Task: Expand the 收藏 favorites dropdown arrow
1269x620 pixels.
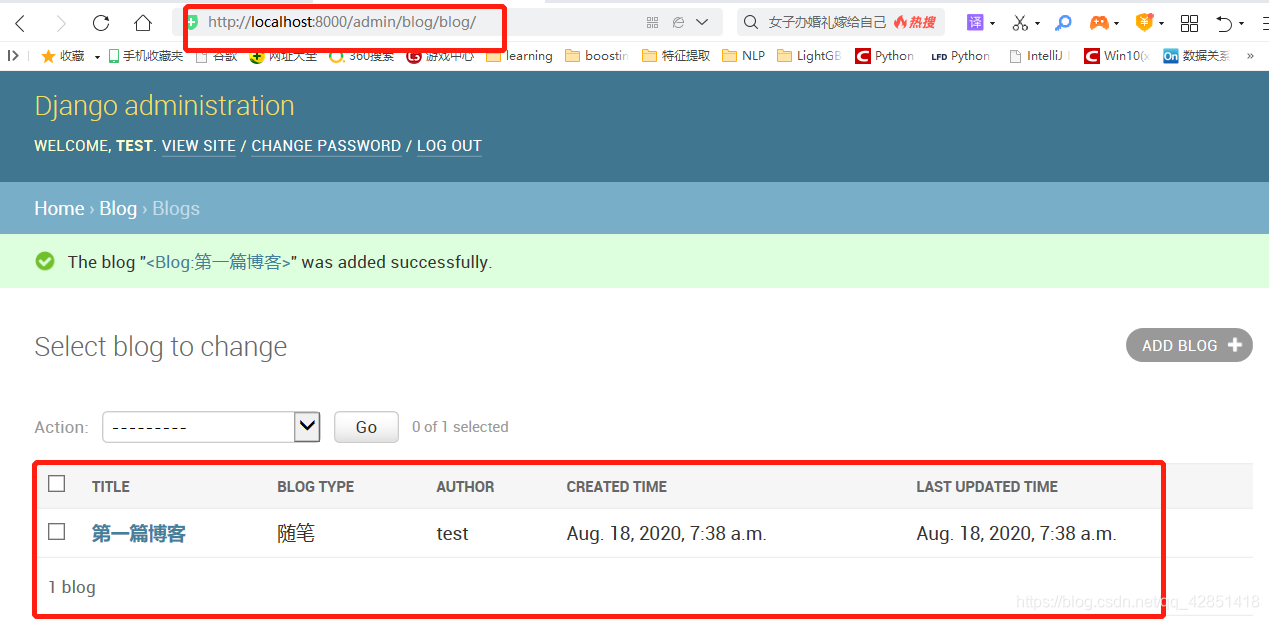Action: point(97,57)
